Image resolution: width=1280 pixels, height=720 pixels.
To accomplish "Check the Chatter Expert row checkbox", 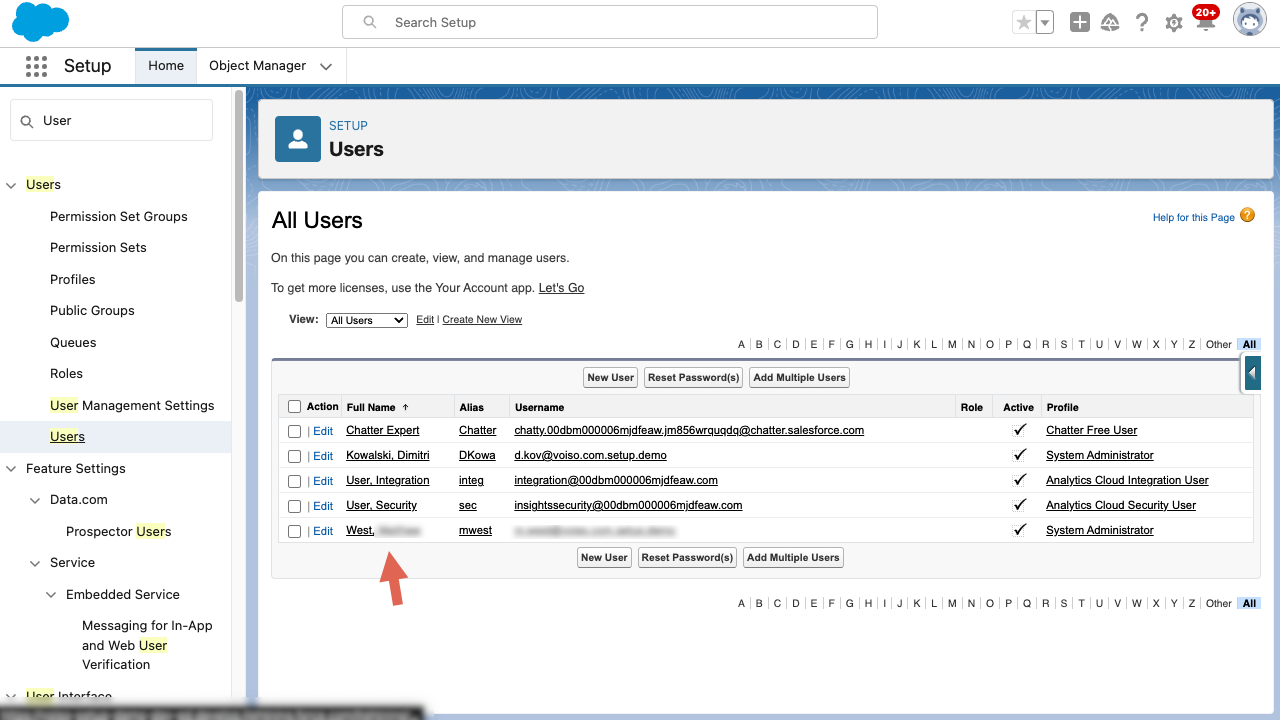I will 294,431.
